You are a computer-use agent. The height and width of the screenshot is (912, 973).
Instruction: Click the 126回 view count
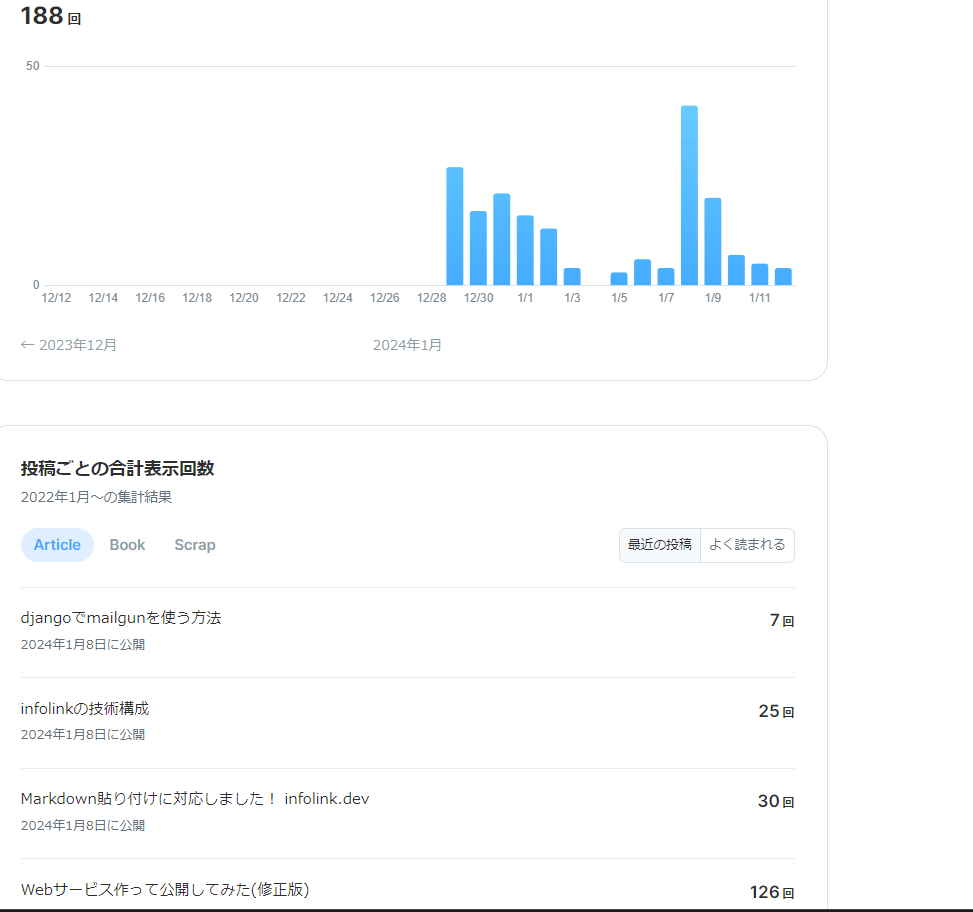pyautogui.click(x=772, y=892)
